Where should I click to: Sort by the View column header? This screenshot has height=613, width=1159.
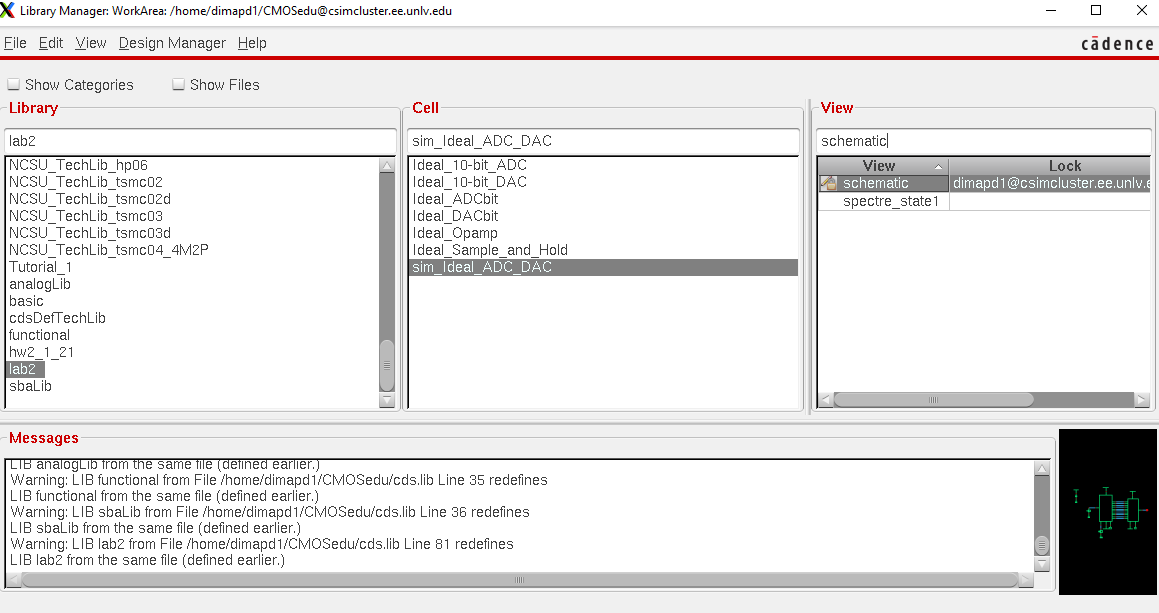click(x=880, y=166)
